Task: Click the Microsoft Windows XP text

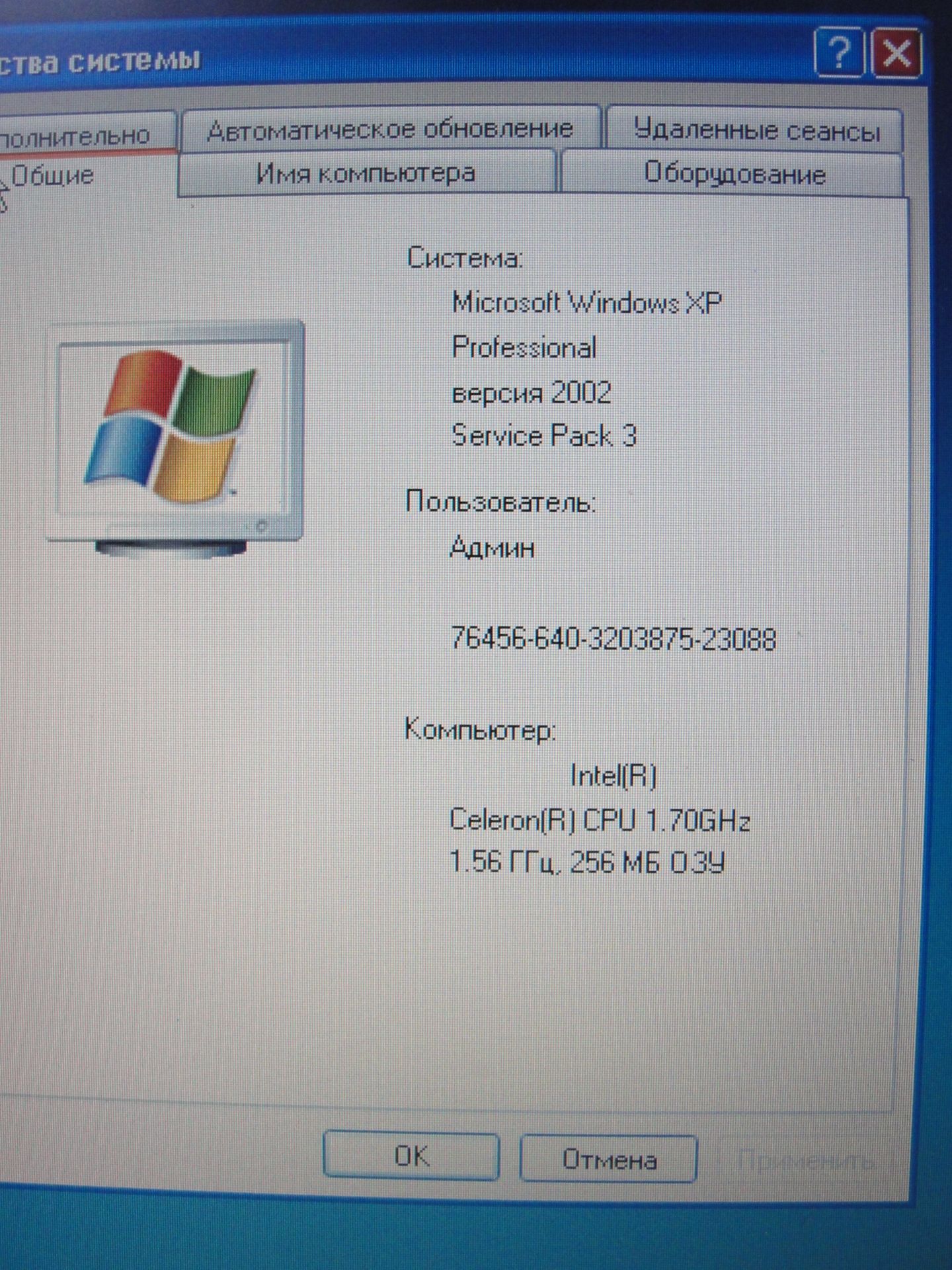Action: 586,303
